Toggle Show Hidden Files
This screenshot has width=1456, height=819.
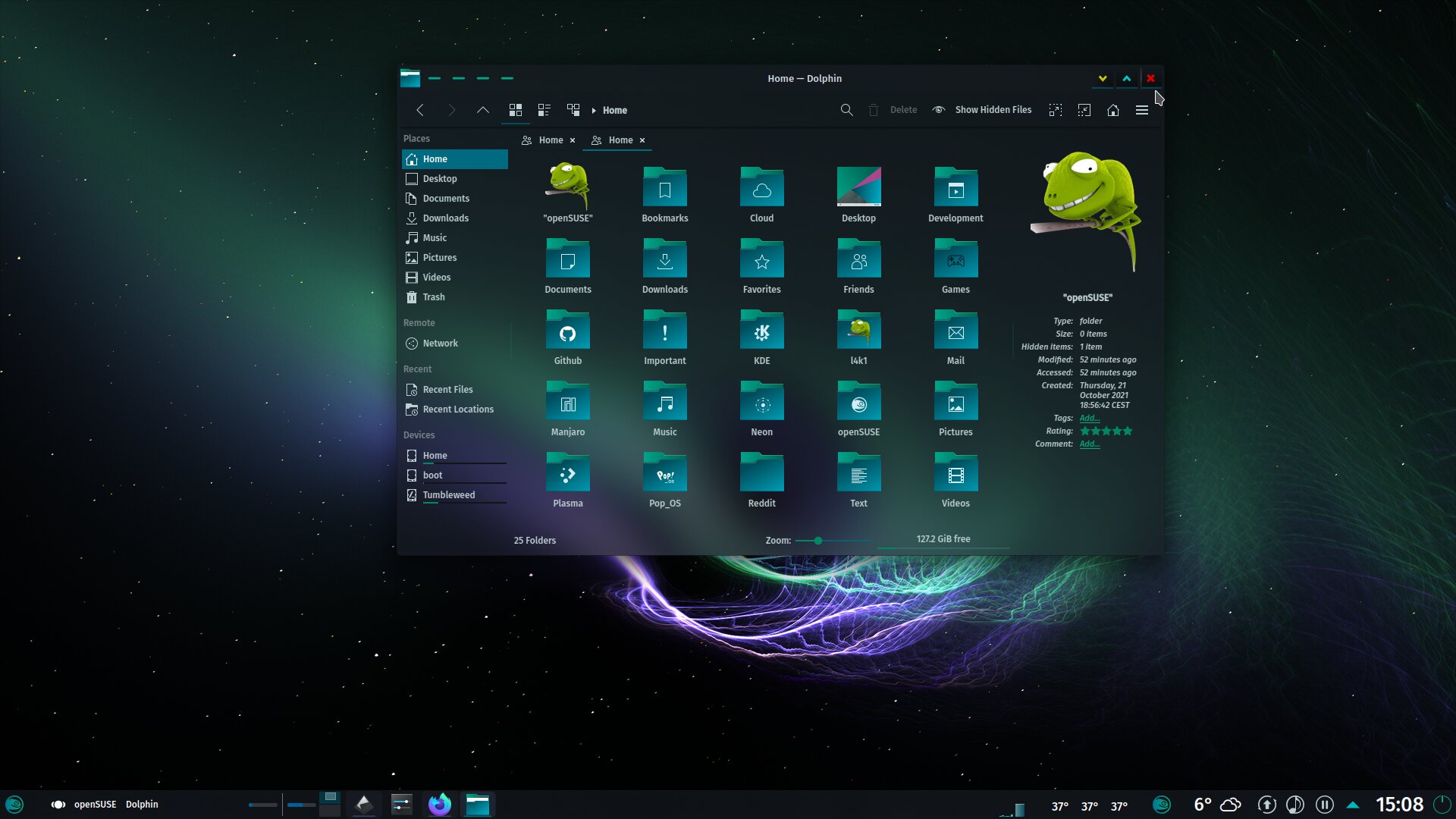click(x=982, y=110)
